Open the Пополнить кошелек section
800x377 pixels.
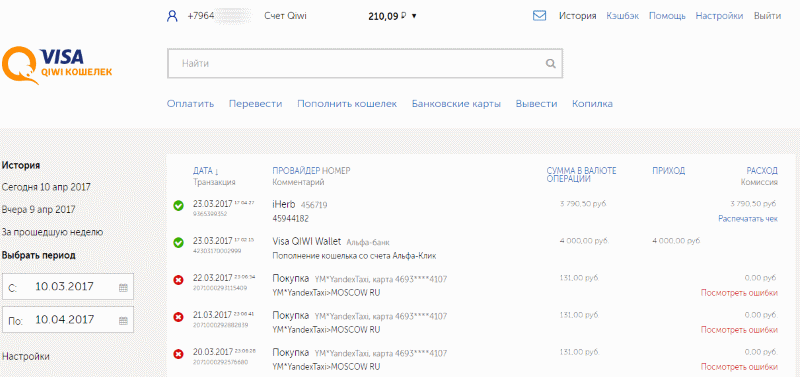[x=347, y=104]
